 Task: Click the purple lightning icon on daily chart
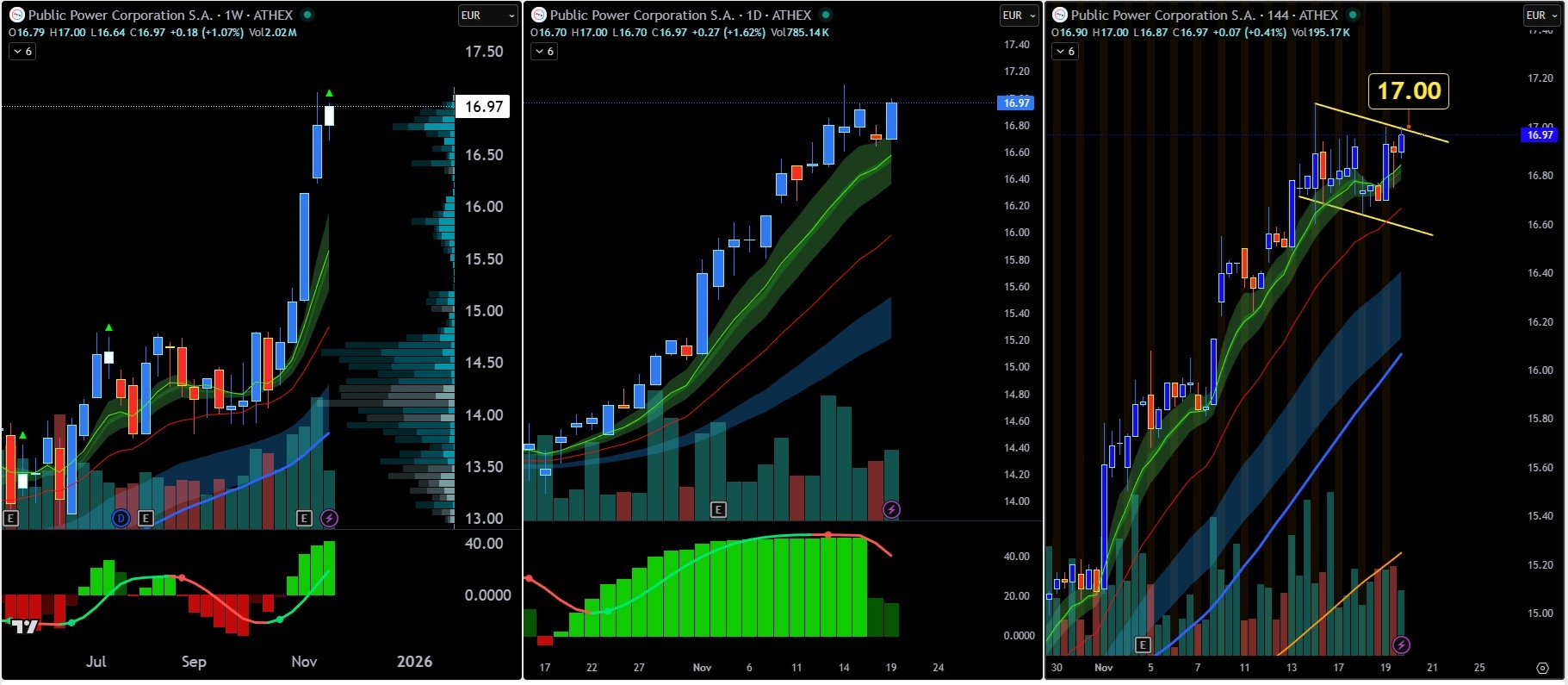(891, 509)
